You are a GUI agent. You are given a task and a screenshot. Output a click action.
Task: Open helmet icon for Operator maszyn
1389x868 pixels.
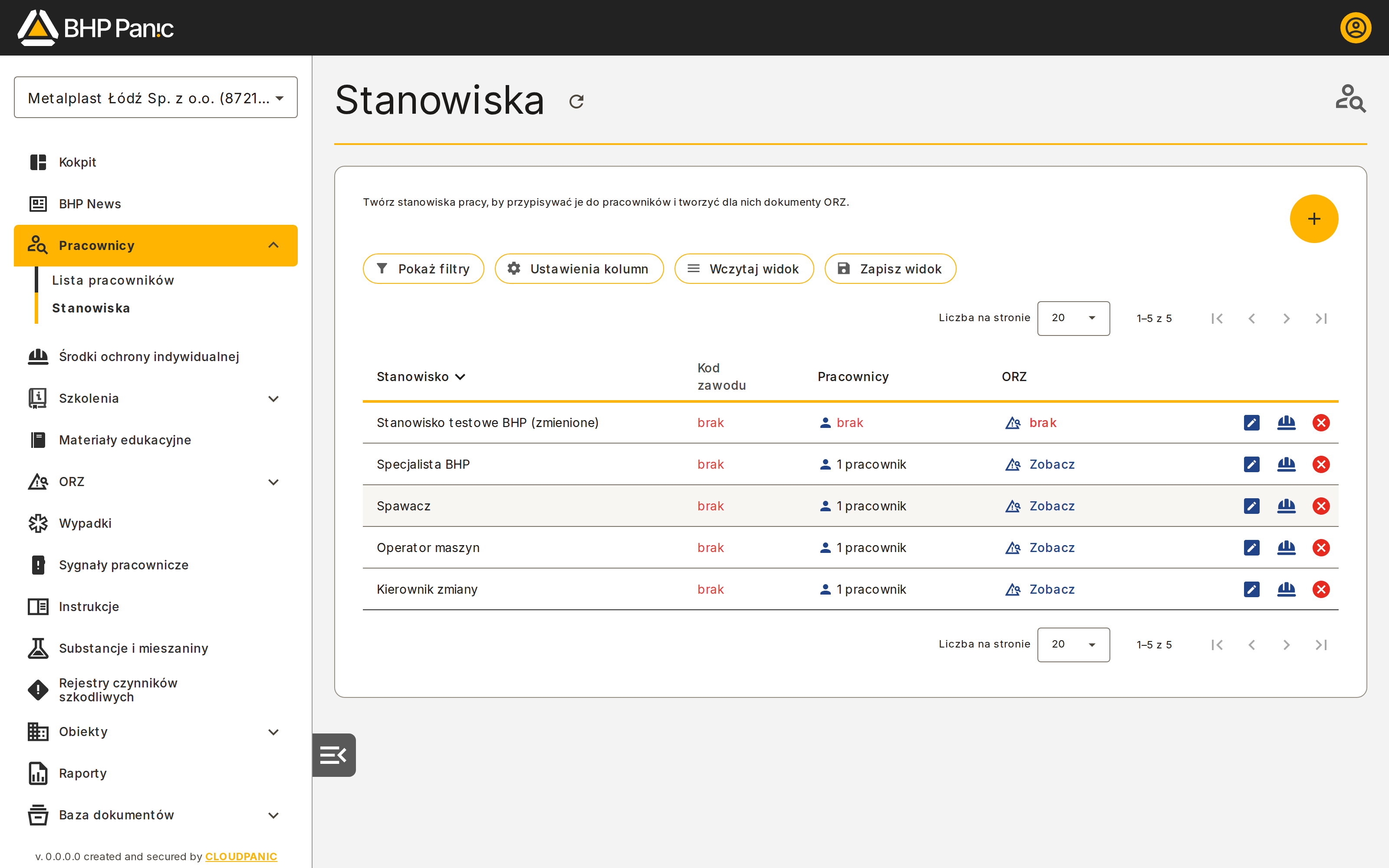click(x=1286, y=548)
